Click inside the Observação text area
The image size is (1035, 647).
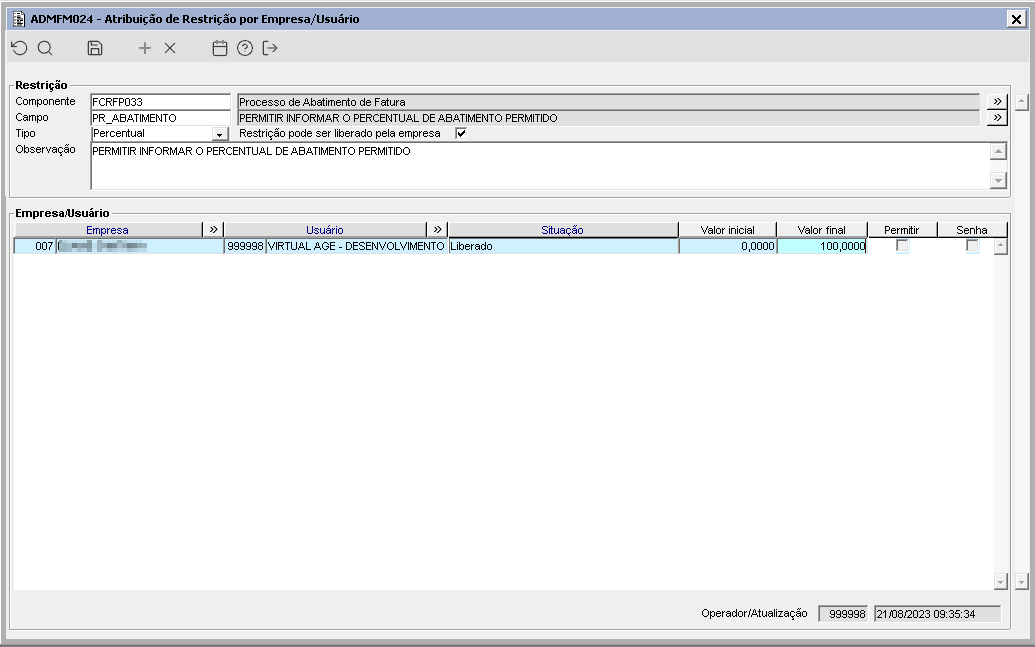(540, 166)
